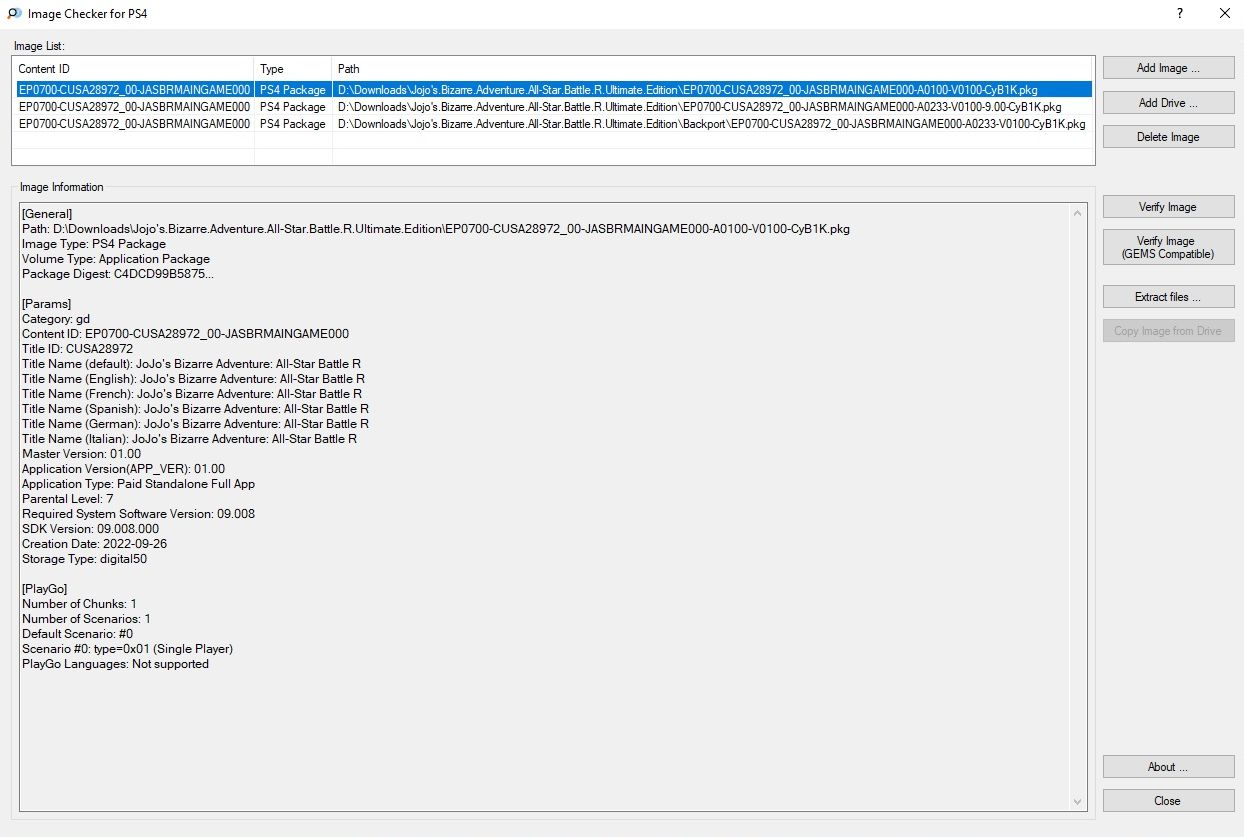Click the Title ID: CUSA28972 line

tap(77, 349)
